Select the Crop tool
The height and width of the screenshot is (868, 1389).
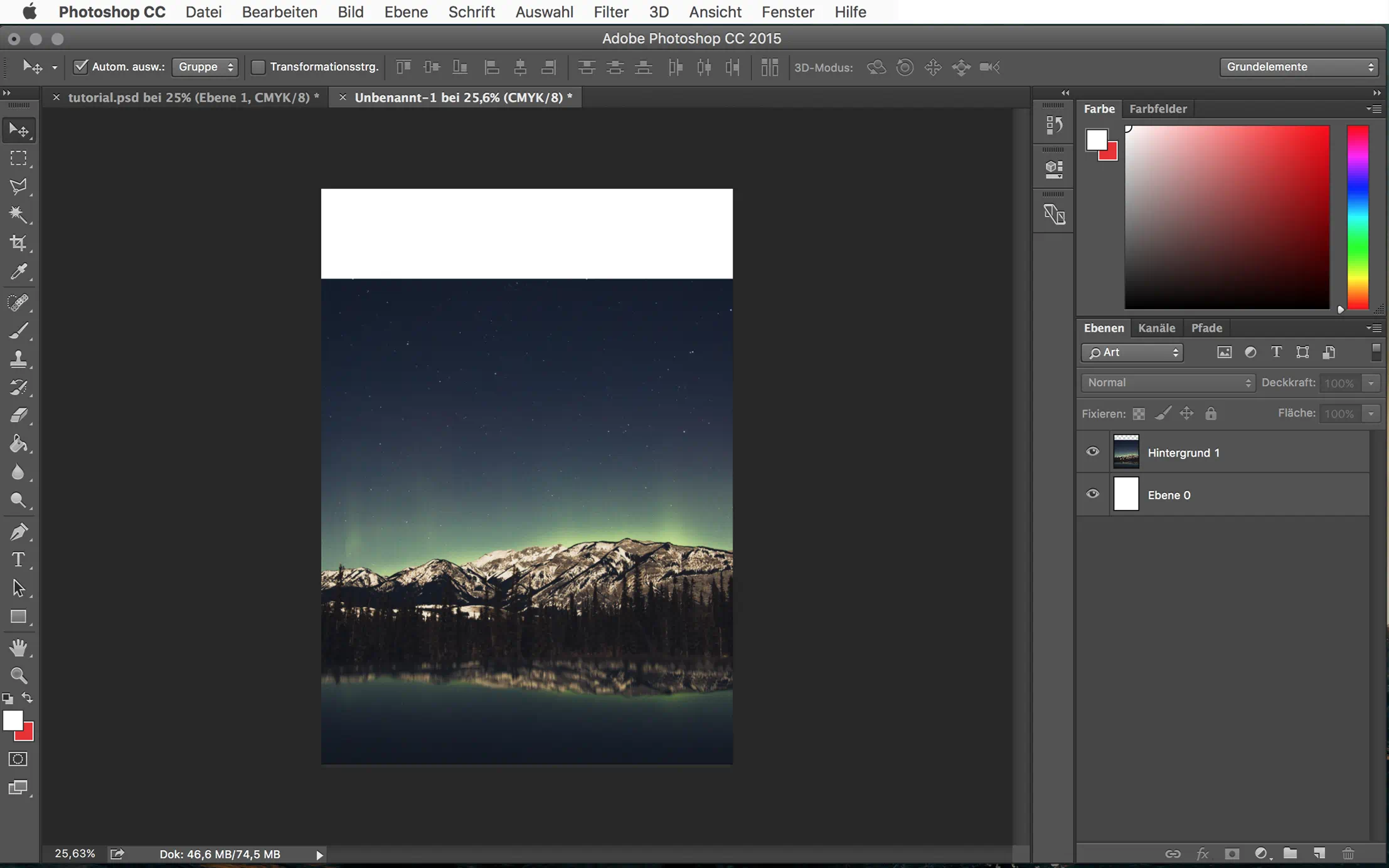18,243
